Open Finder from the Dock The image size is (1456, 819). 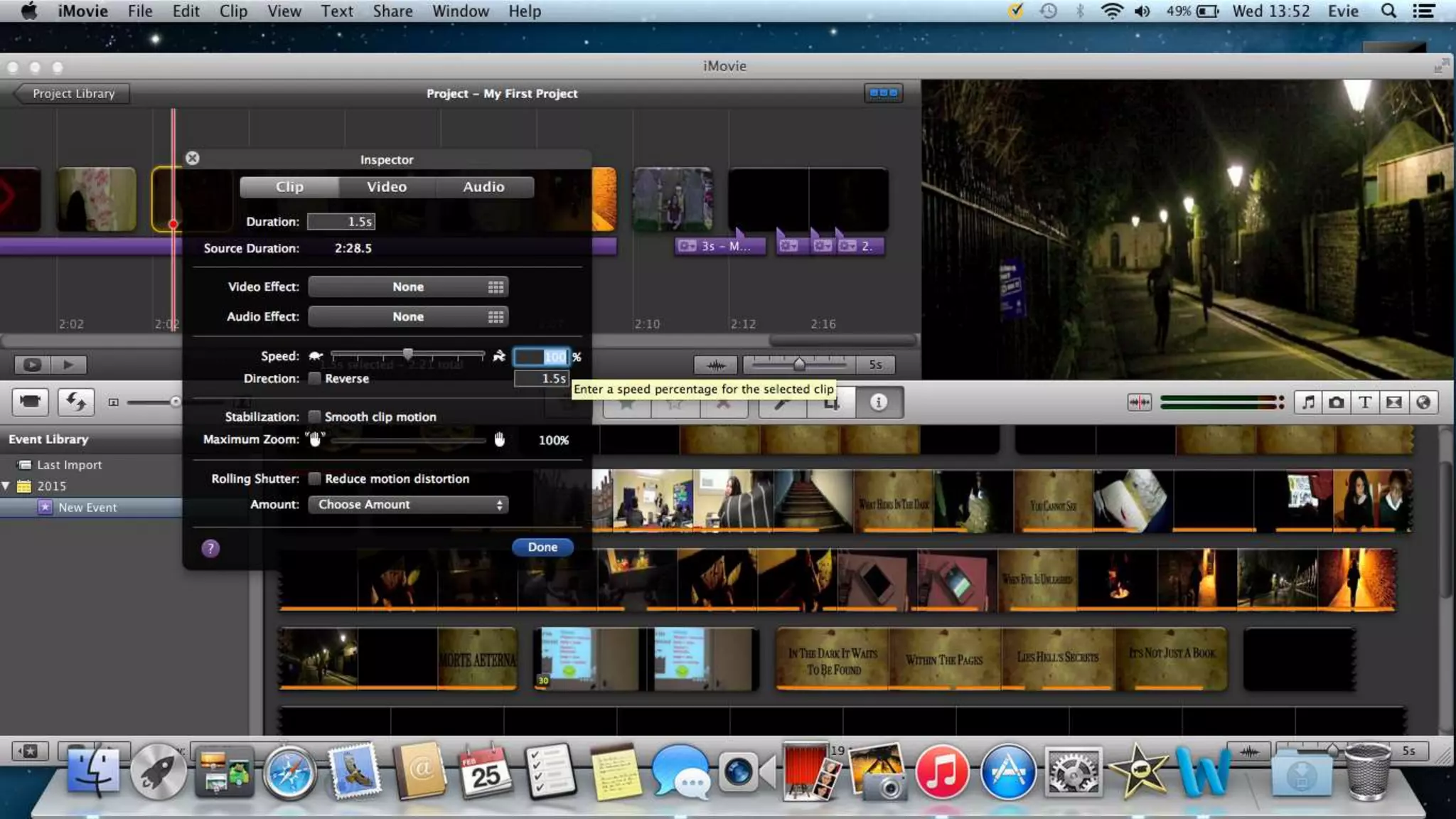[93, 772]
